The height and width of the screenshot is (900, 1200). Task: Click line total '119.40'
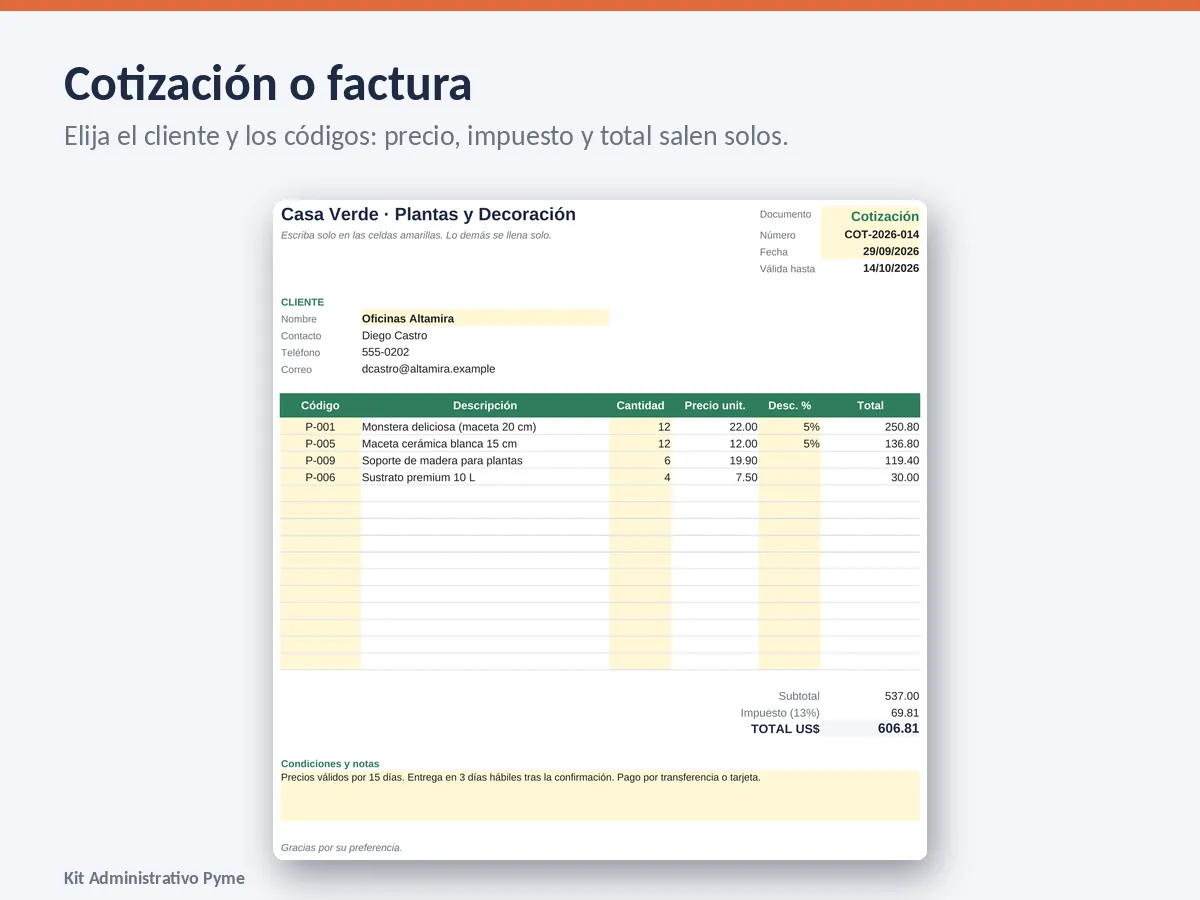(902, 461)
